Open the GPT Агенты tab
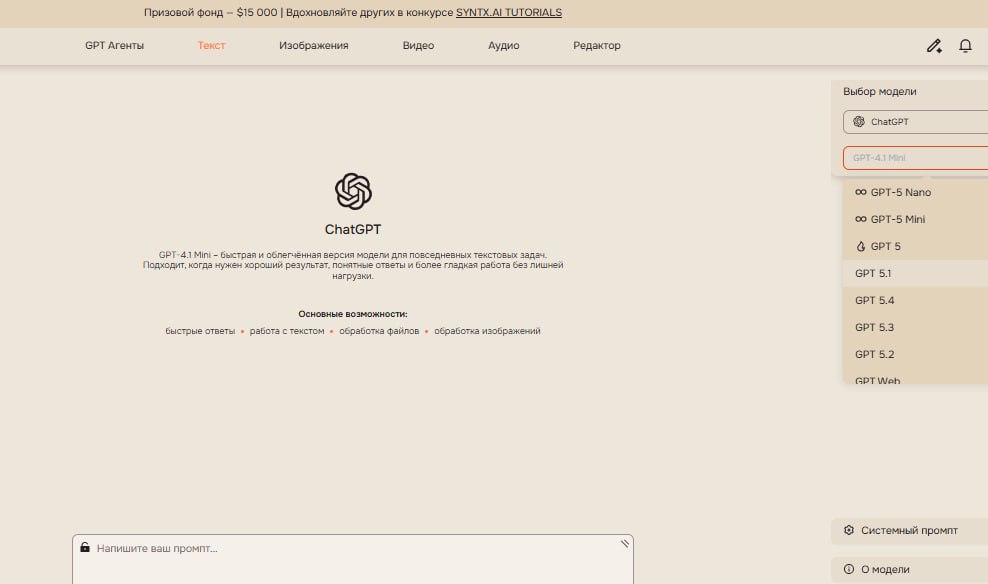The width and height of the screenshot is (988, 584). click(x=115, y=45)
